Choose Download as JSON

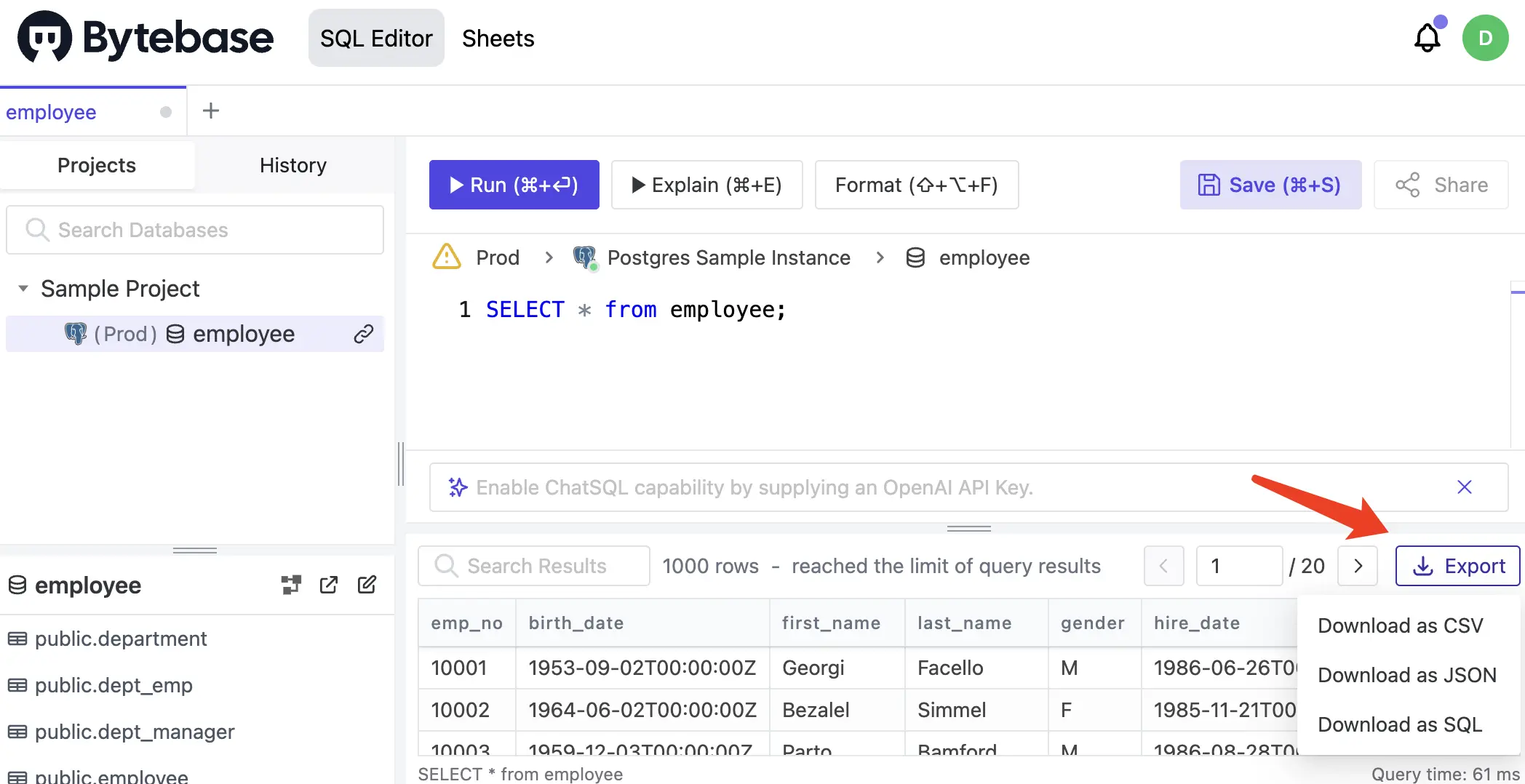coord(1406,675)
